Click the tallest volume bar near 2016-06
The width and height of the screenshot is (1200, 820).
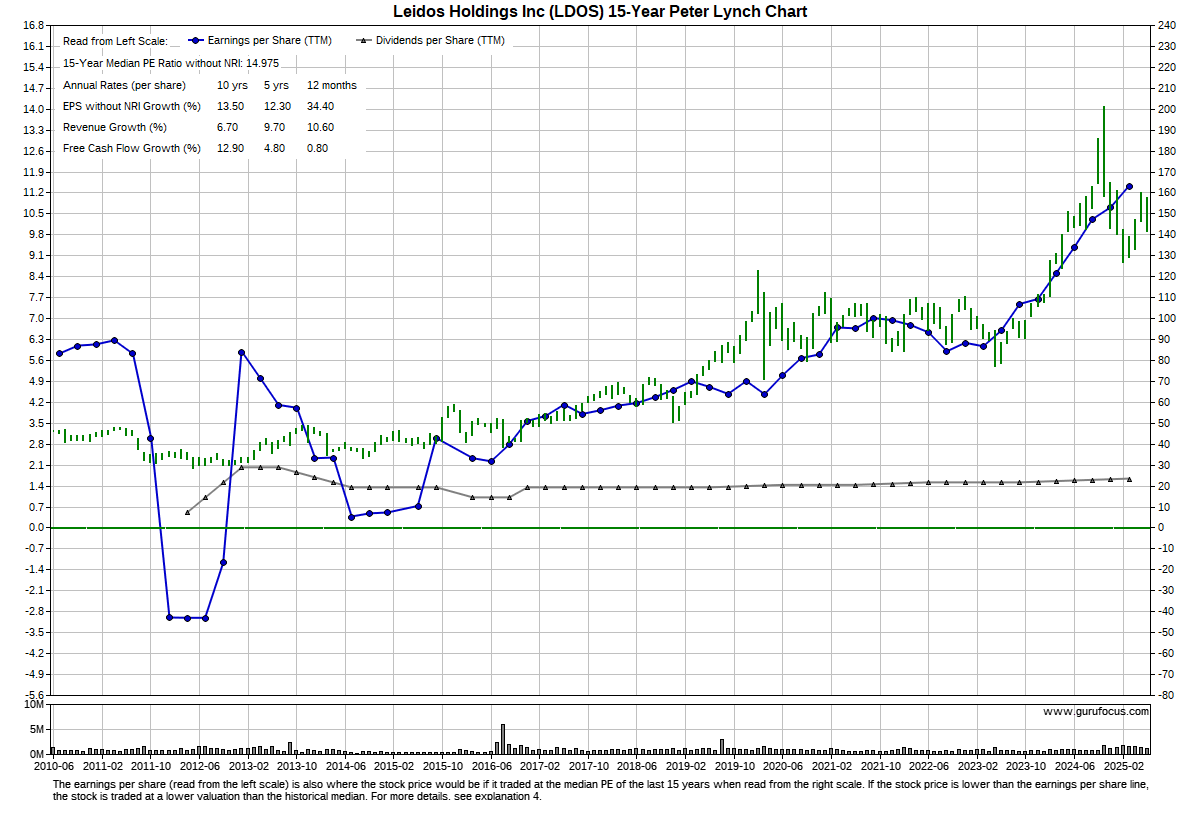(x=503, y=739)
